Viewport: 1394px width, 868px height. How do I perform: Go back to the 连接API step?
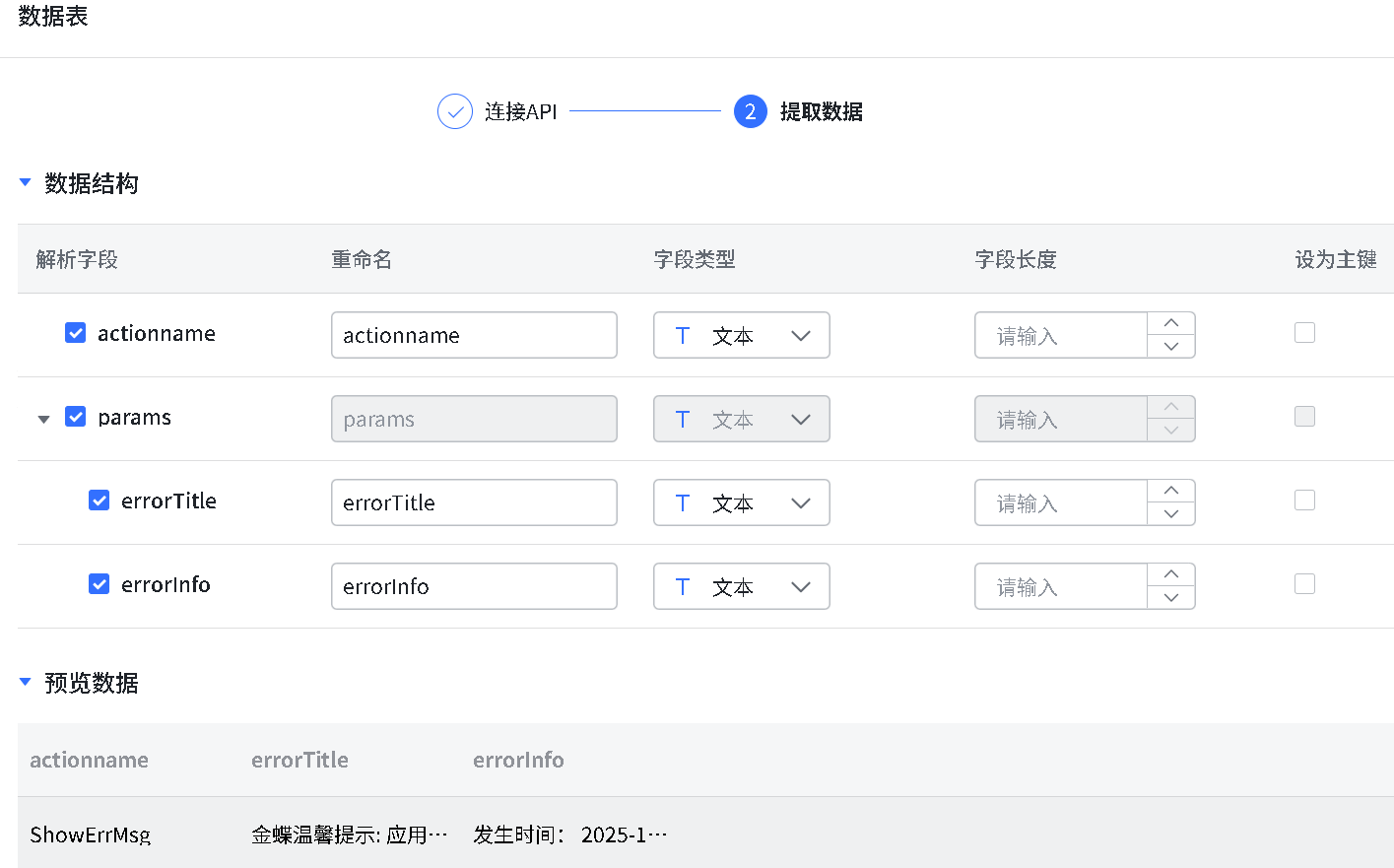click(x=520, y=111)
